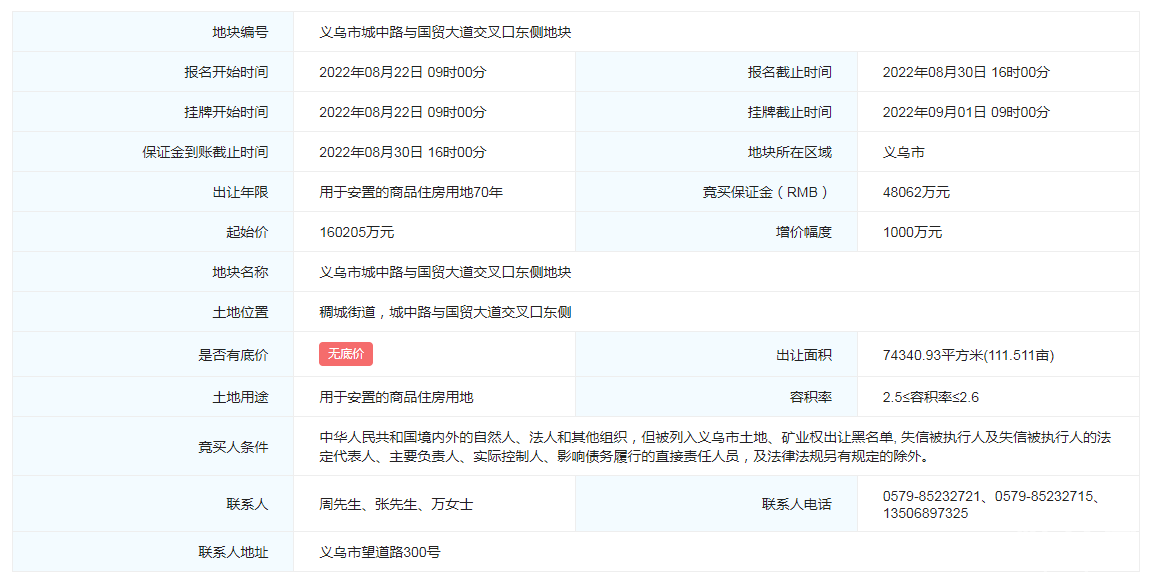Screen dimensions: 1152x581
Task: Select the 地块所在区域 value 义乌市
Action: [x=903, y=152]
